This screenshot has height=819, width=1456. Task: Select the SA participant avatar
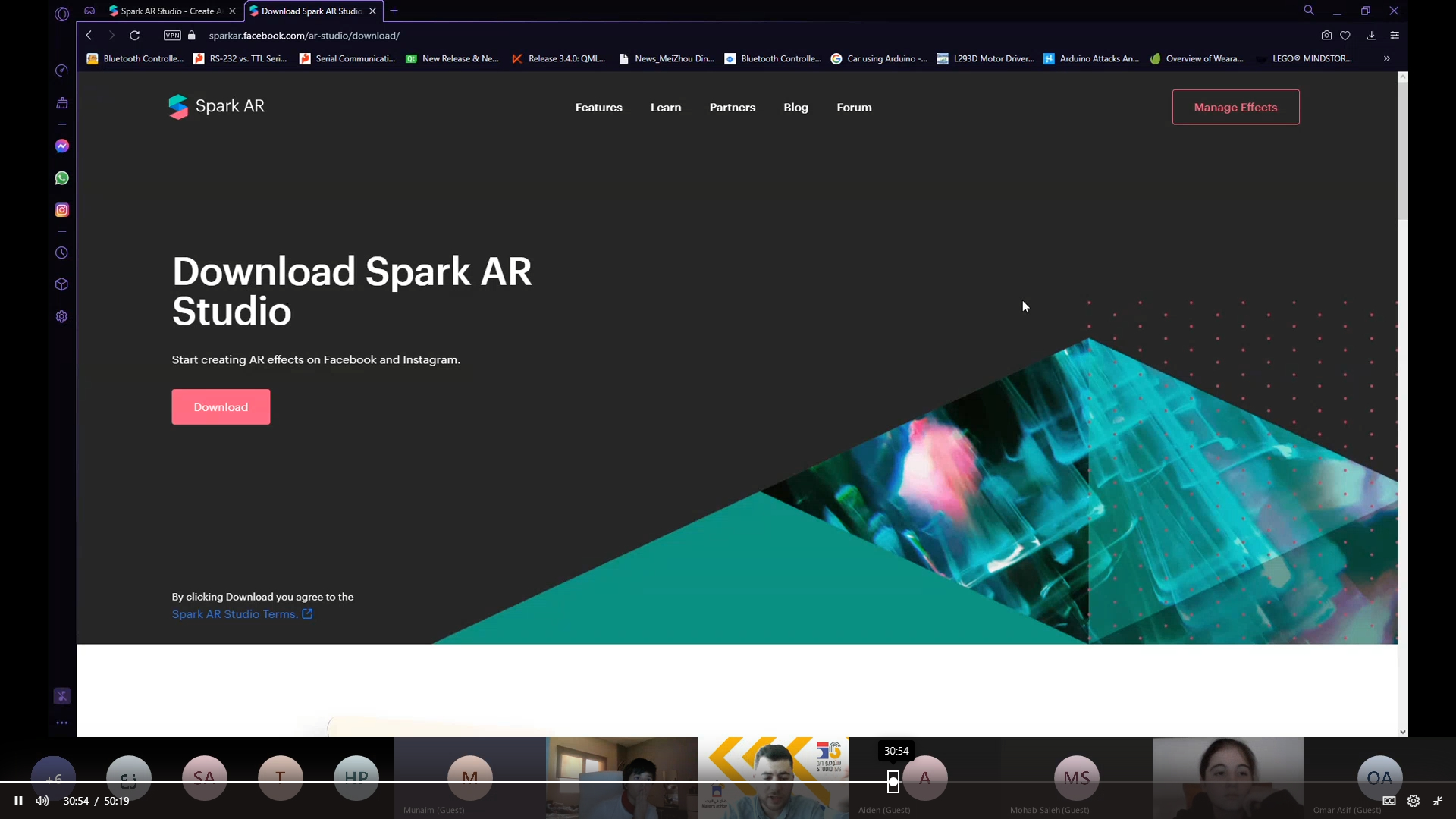[205, 777]
